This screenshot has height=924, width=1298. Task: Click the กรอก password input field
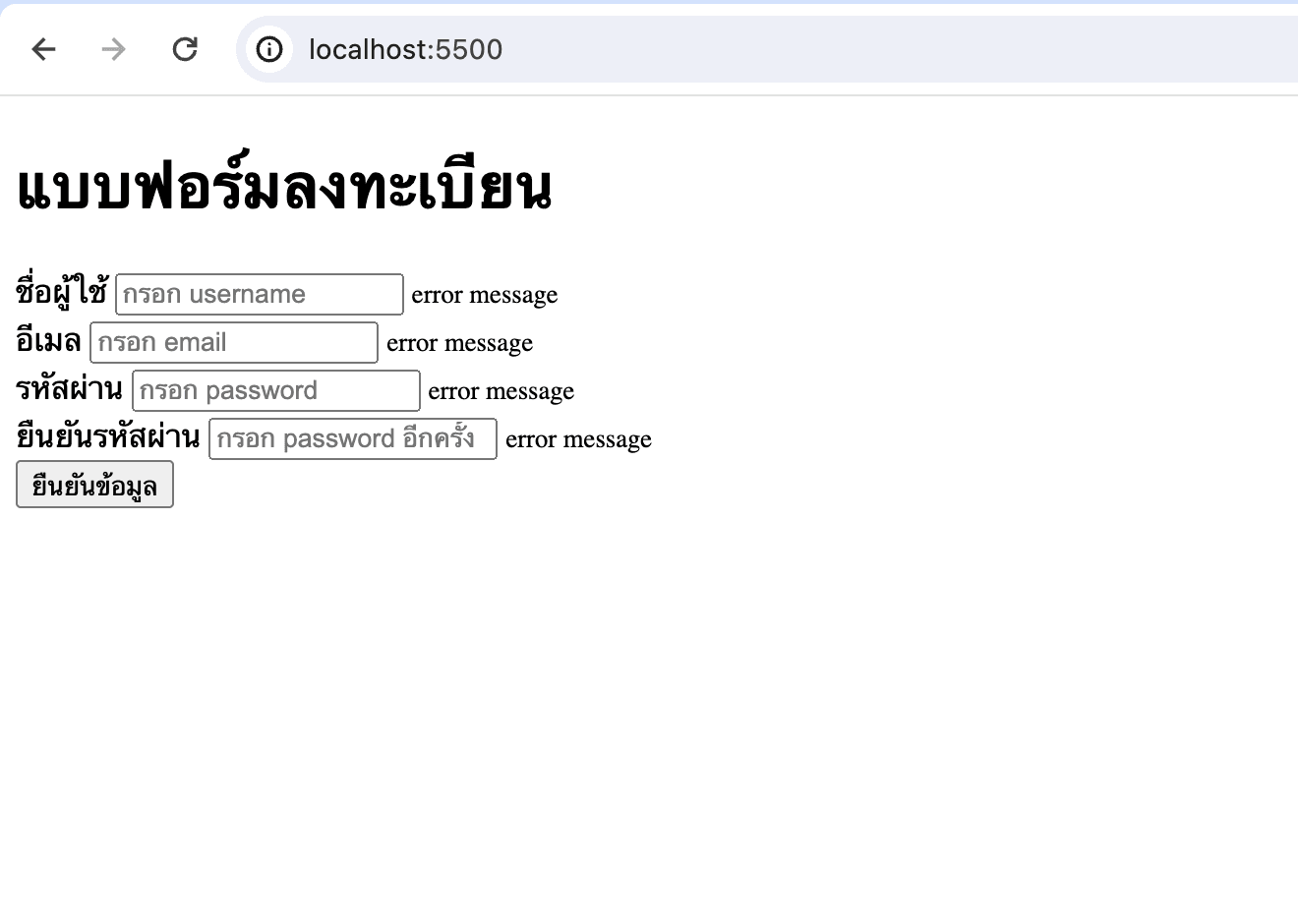click(x=275, y=389)
